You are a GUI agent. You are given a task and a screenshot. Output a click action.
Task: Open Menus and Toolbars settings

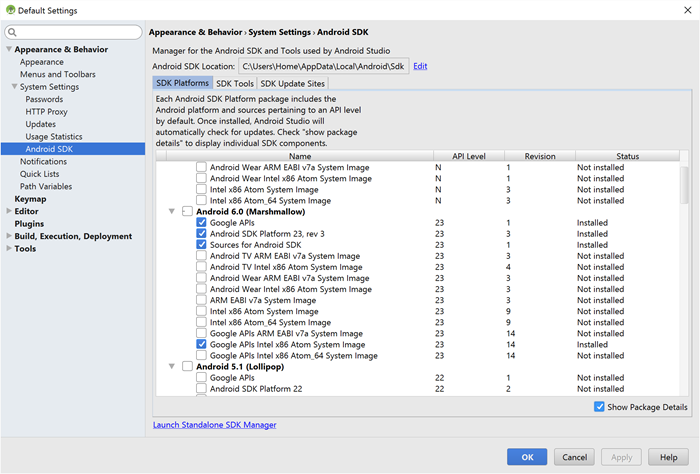click(58, 75)
